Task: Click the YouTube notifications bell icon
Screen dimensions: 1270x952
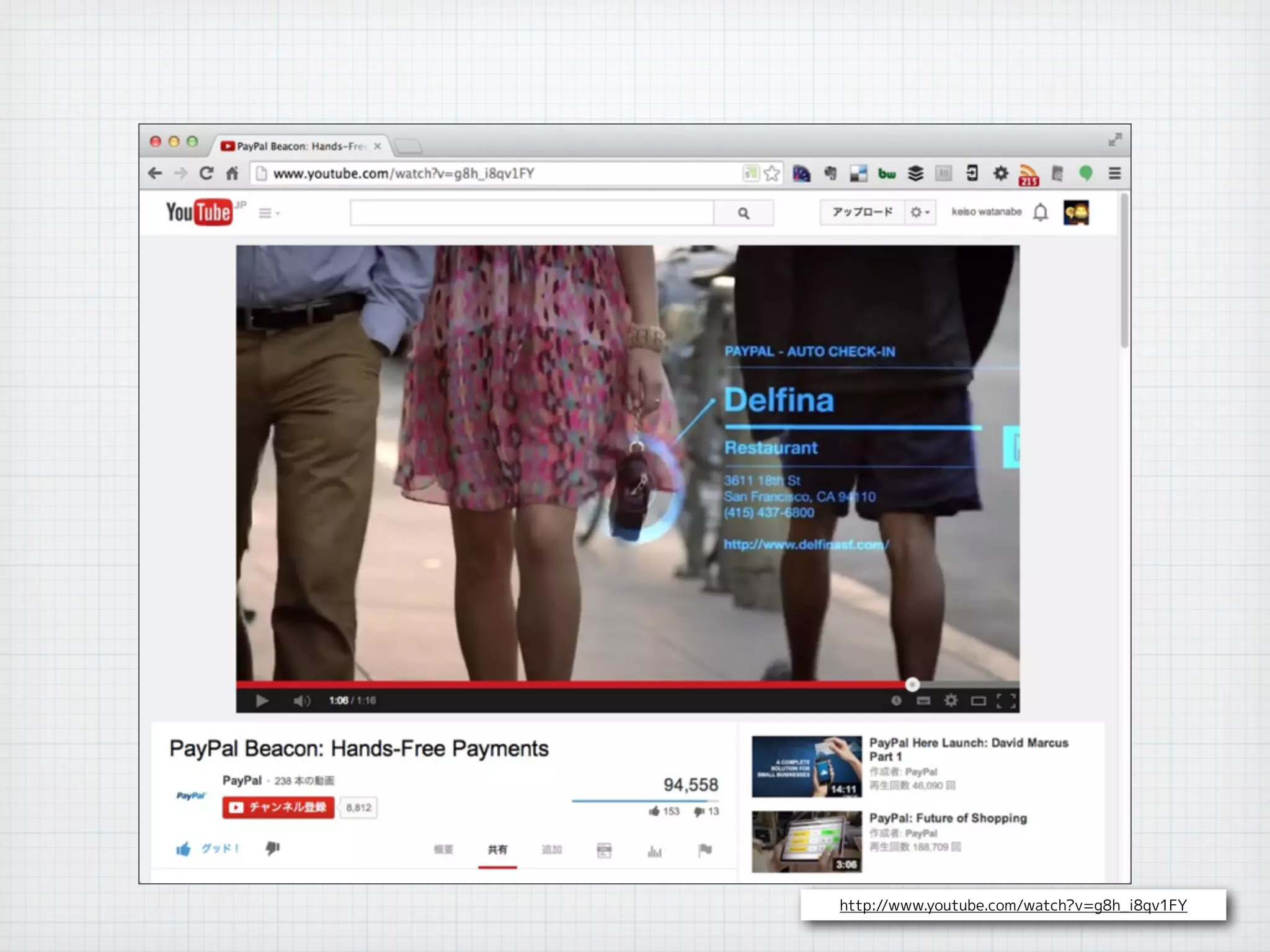Action: (x=1041, y=213)
